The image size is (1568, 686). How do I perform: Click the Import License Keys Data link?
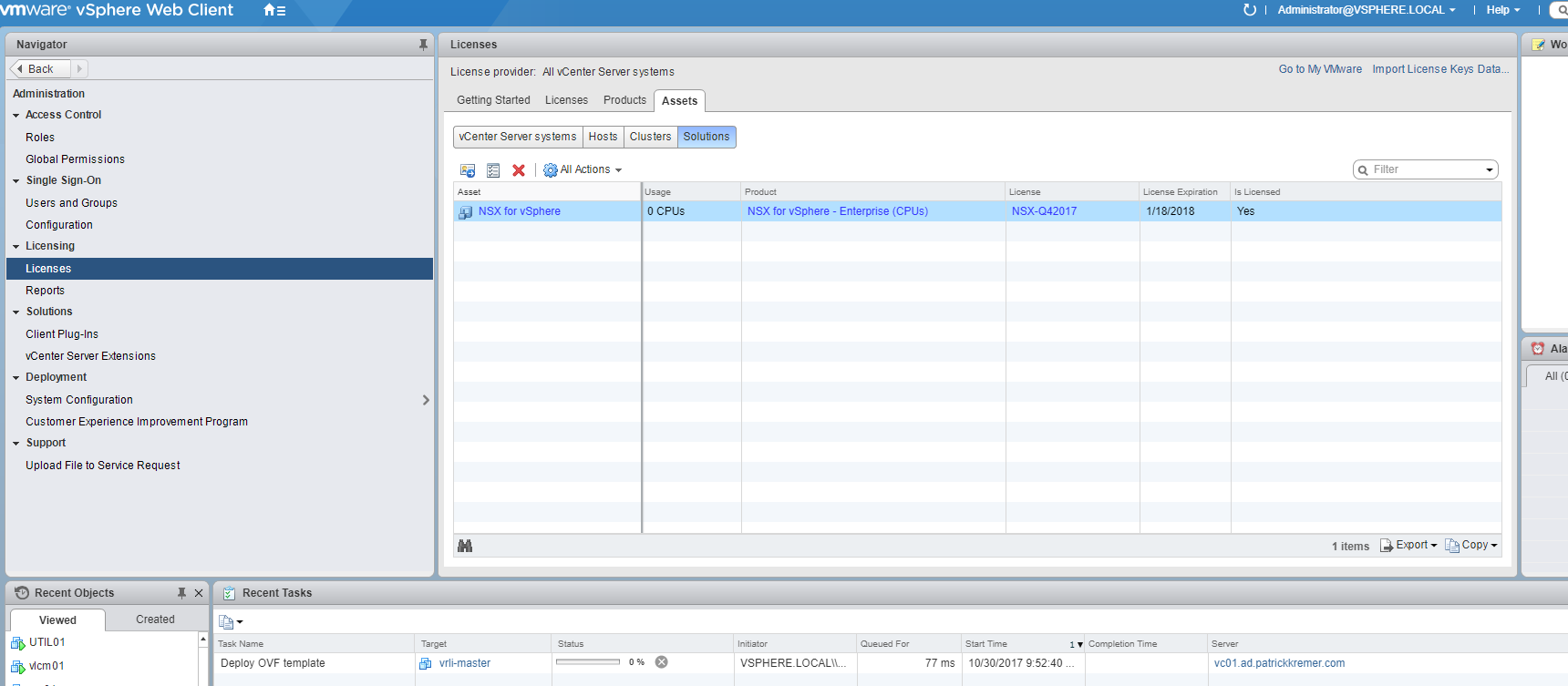click(1440, 69)
